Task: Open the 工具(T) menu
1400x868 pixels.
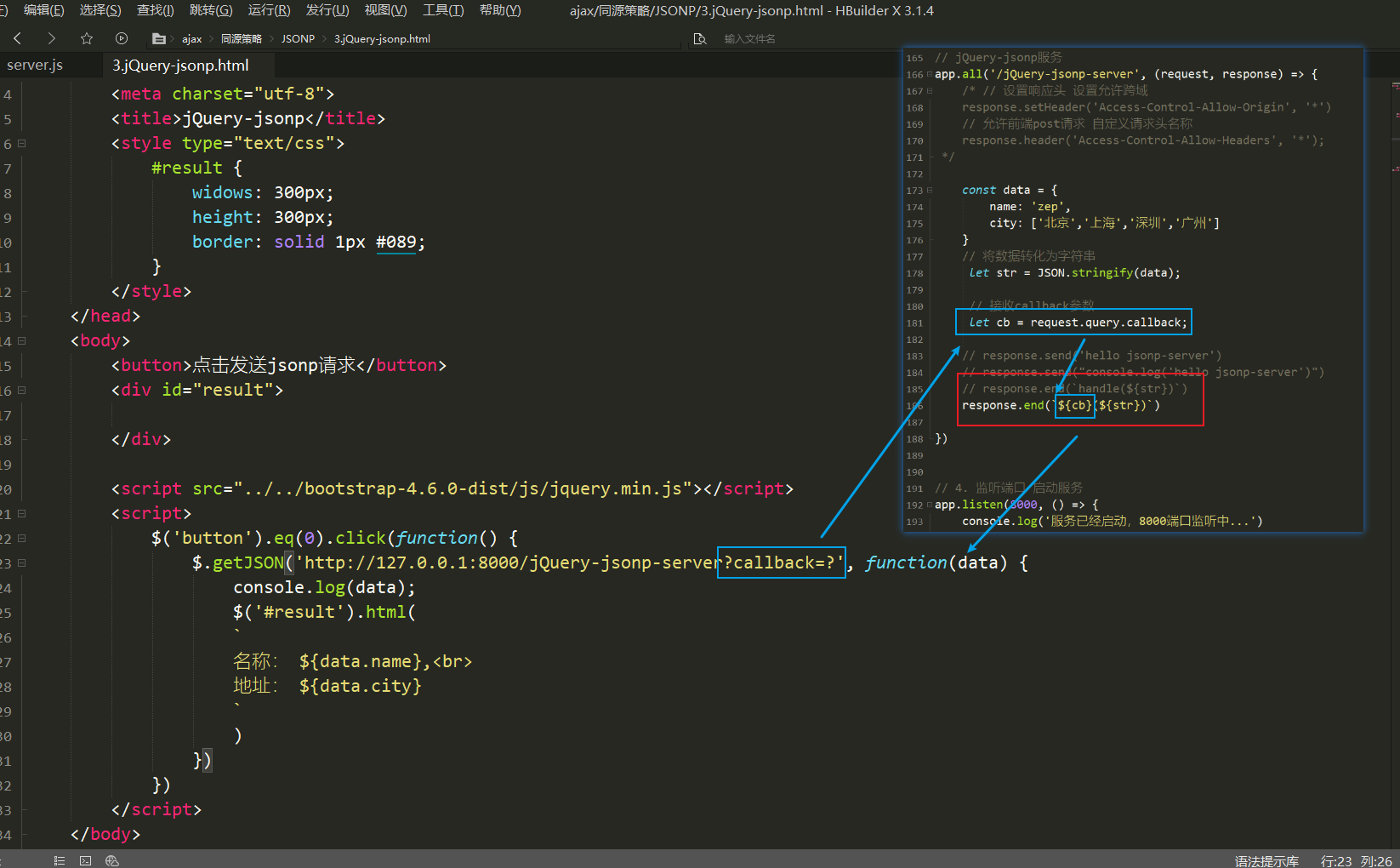Action: point(443,10)
